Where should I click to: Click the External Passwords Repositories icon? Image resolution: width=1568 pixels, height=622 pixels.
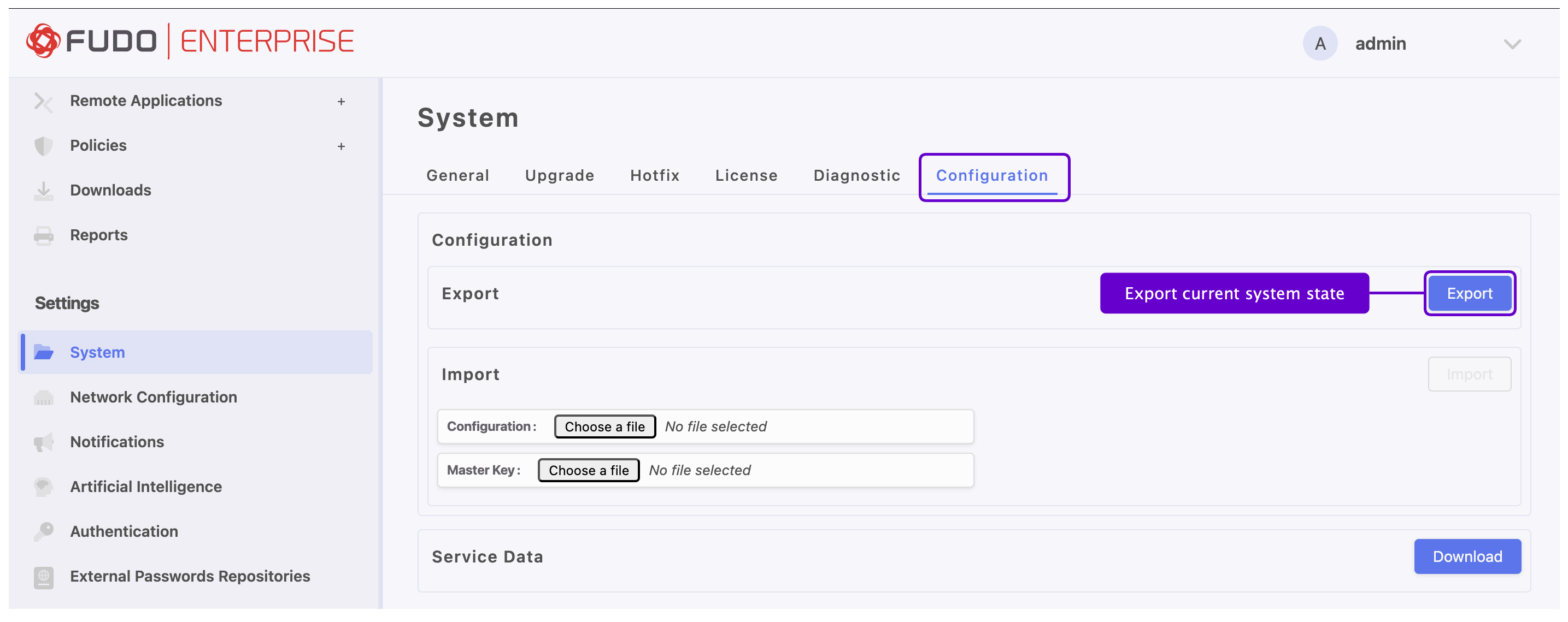tap(43, 576)
